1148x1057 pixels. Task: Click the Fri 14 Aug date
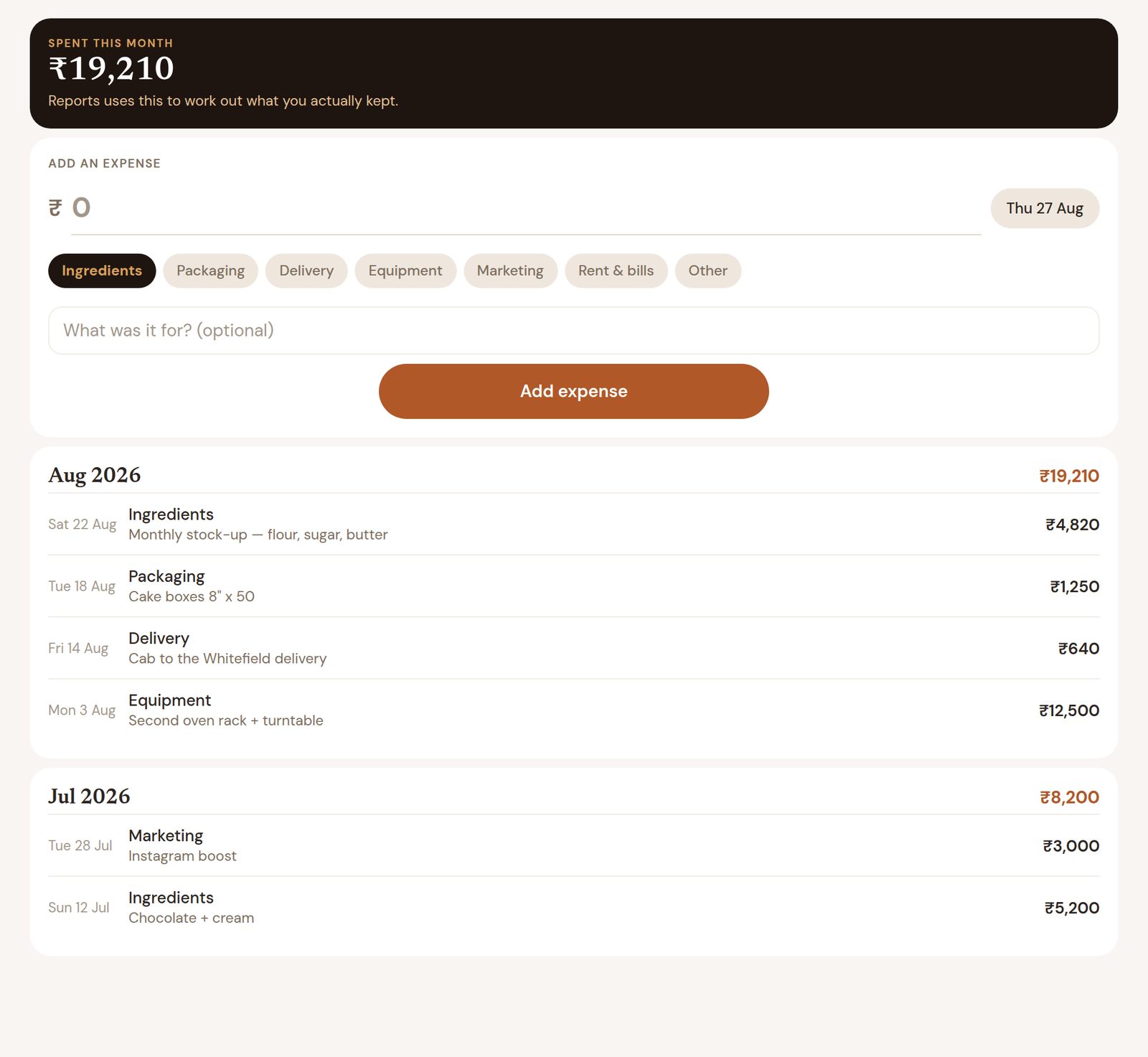(78, 648)
